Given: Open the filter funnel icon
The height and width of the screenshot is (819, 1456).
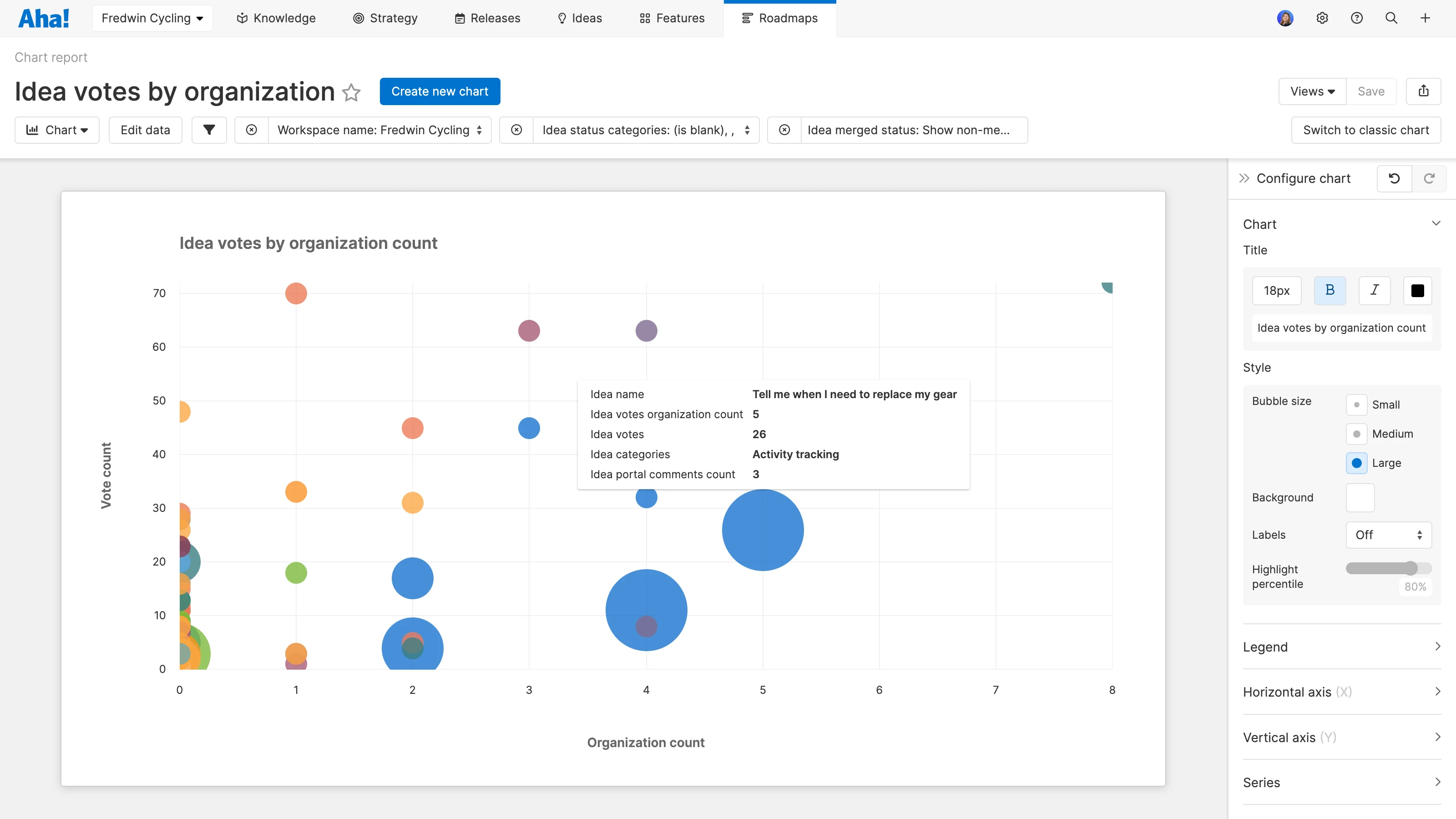Looking at the screenshot, I should click(208, 130).
